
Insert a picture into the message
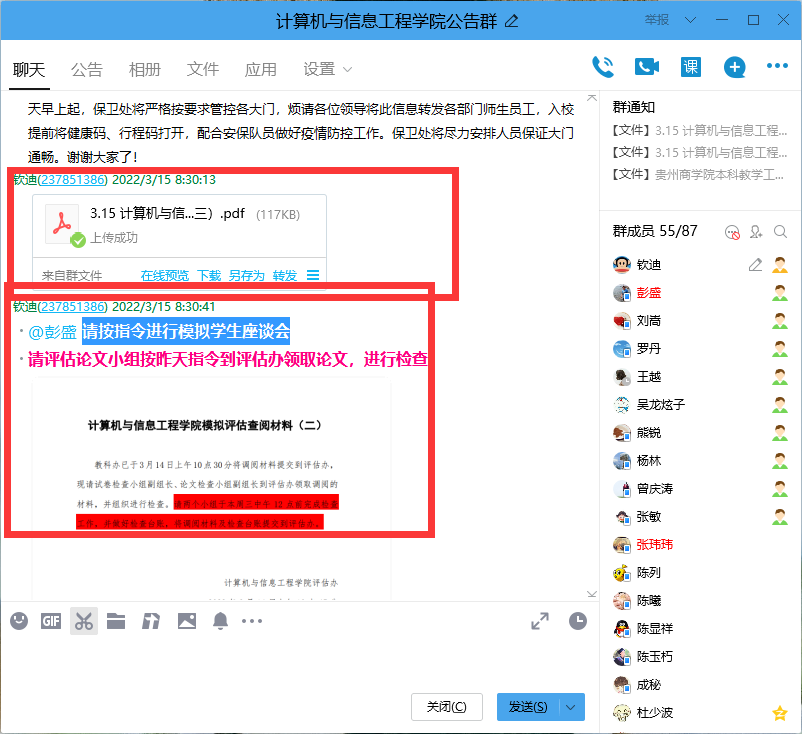[186, 621]
